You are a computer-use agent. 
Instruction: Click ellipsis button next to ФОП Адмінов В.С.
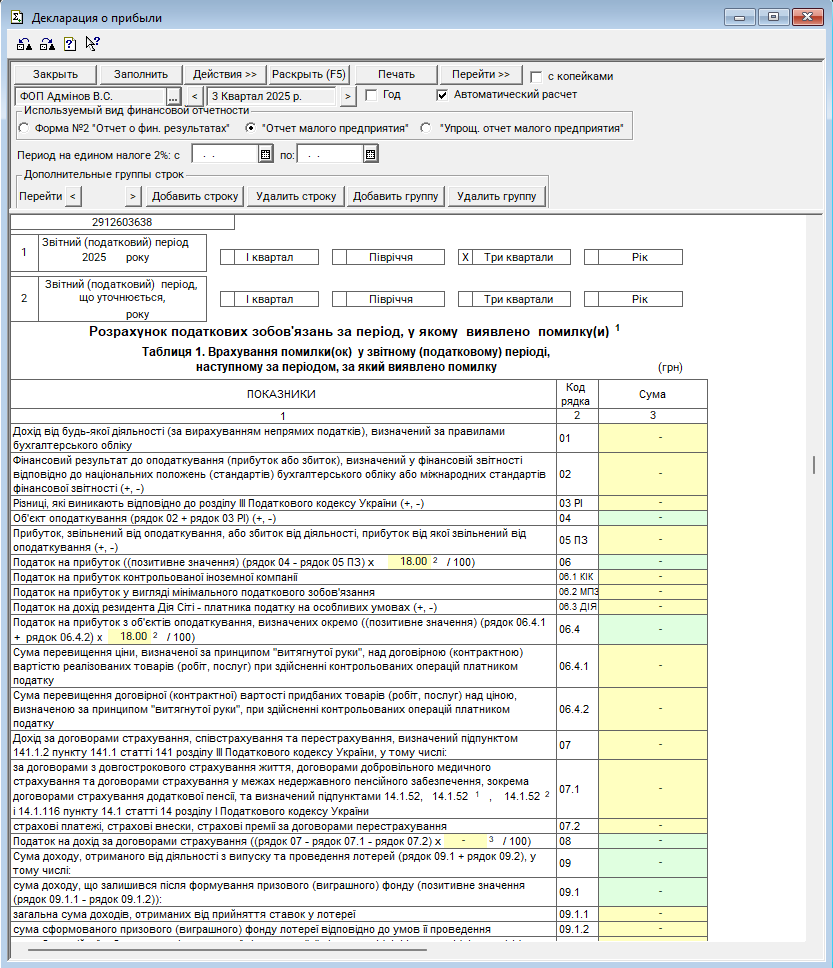click(173, 96)
